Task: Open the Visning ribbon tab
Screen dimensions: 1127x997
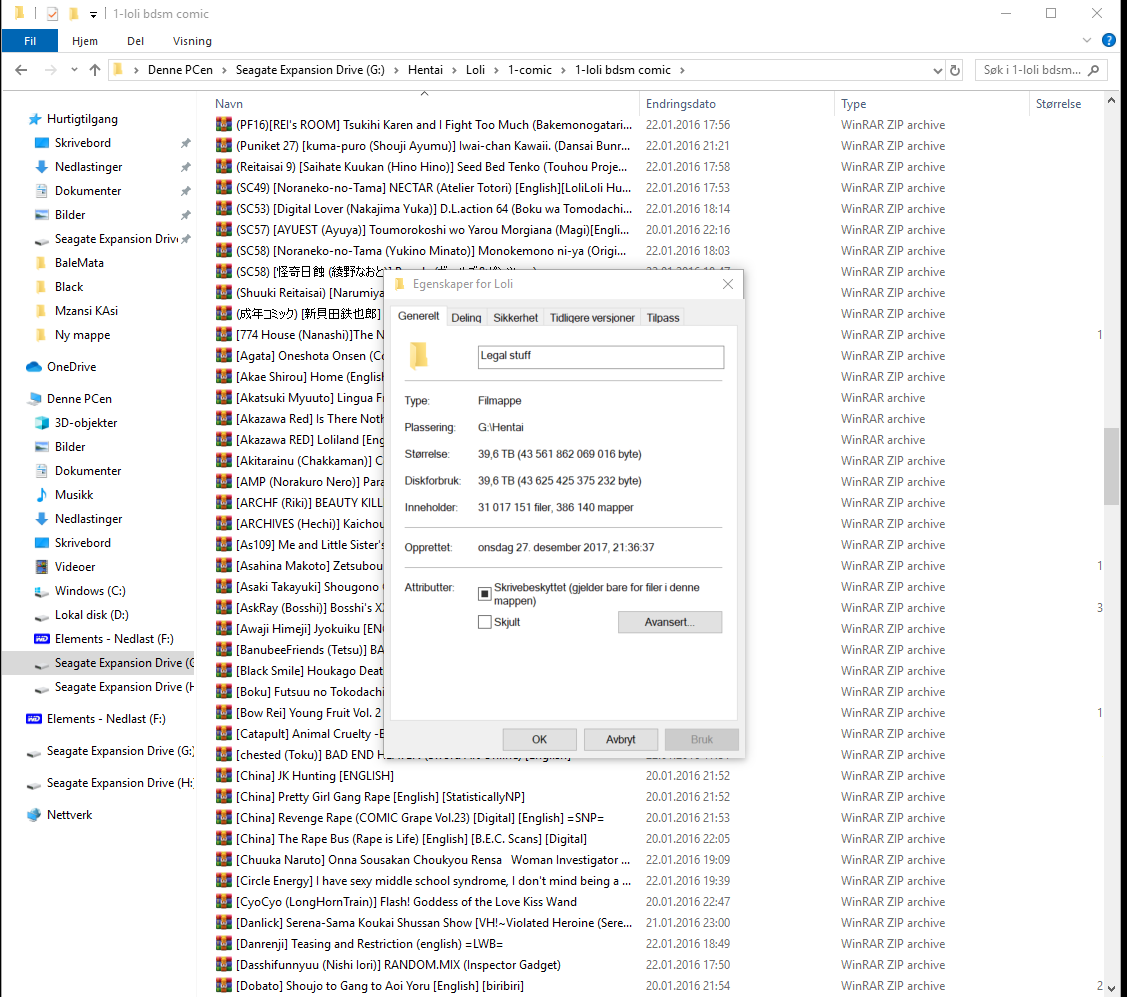Action: pyautogui.click(x=192, y=41)
